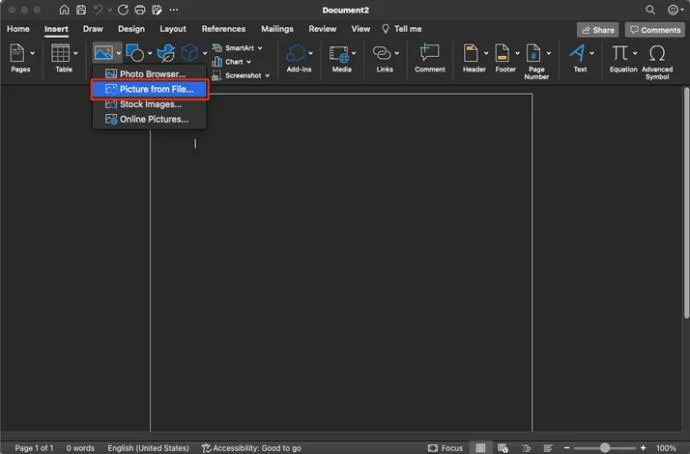
Task: Zoom in with plus button
Action: 643,448
